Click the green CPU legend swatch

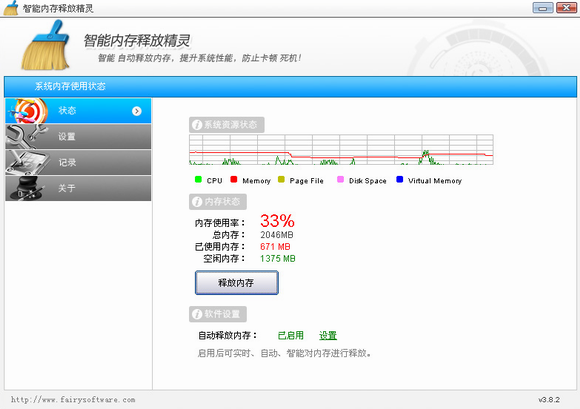coord(198,179)
